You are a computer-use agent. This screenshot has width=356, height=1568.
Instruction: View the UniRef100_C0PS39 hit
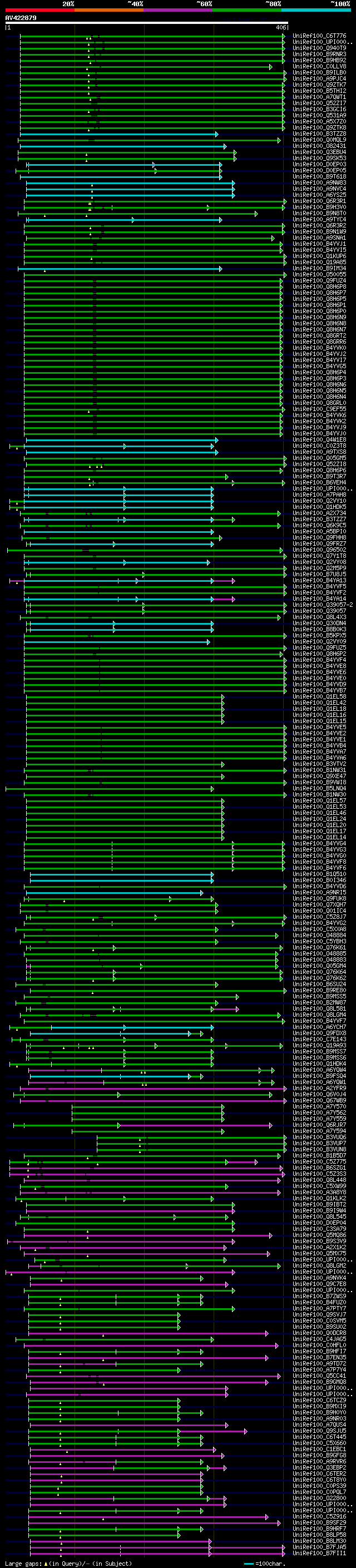319,1486
